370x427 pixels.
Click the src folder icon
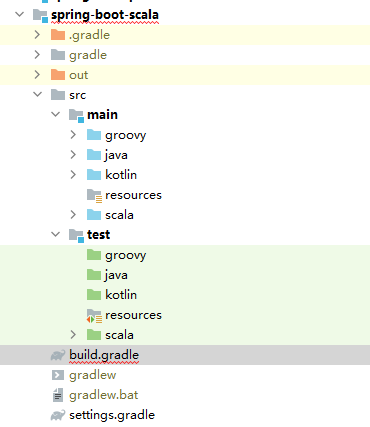[x=58, y=95]
